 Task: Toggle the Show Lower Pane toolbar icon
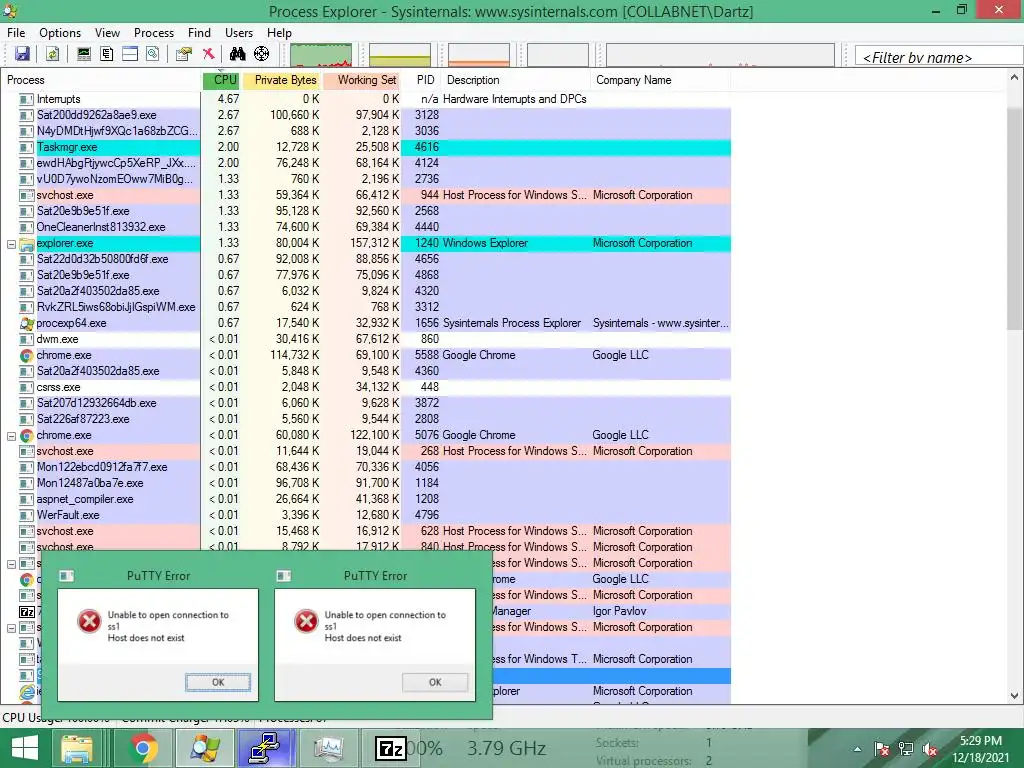coord(130,54)
